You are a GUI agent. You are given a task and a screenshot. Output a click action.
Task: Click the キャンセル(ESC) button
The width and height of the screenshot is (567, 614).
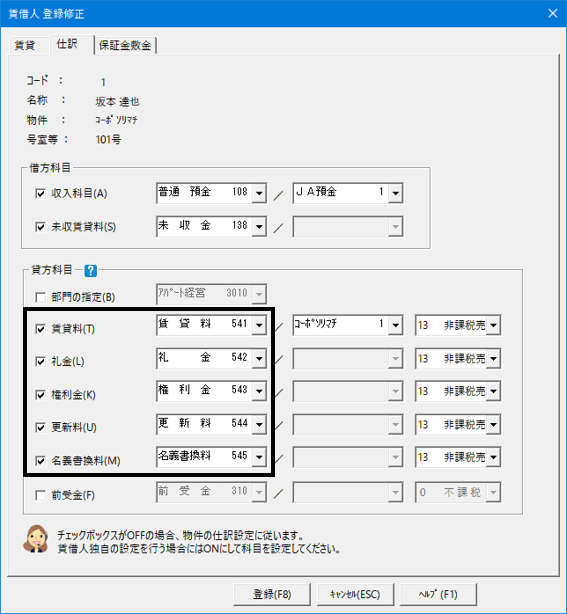[x=355, y=594]
